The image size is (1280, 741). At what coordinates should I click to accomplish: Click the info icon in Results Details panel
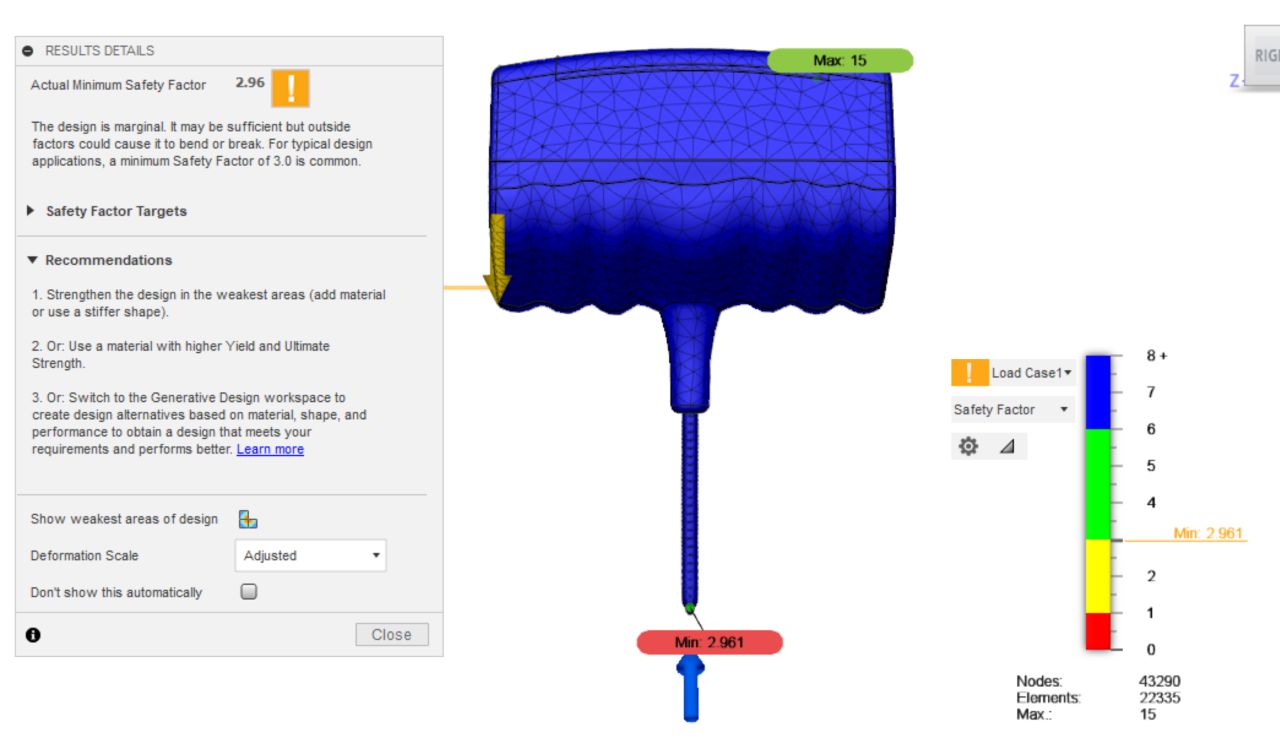tap(32, 634)
